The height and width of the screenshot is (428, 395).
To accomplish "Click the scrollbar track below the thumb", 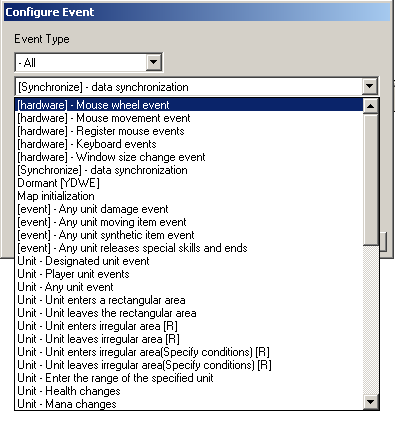I will 371,320.
